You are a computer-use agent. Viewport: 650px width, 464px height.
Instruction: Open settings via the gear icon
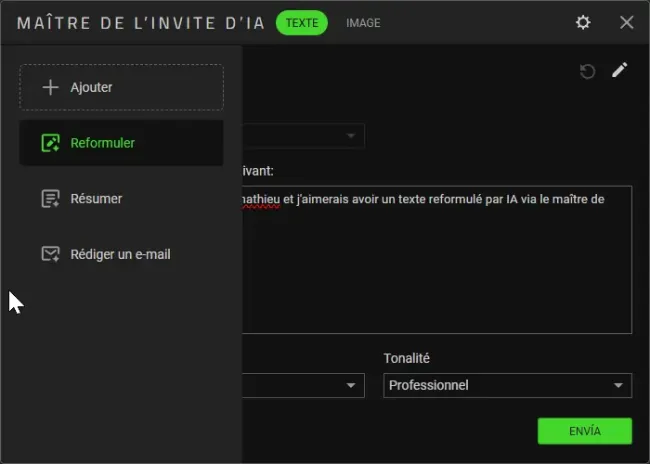pos(583,22)
